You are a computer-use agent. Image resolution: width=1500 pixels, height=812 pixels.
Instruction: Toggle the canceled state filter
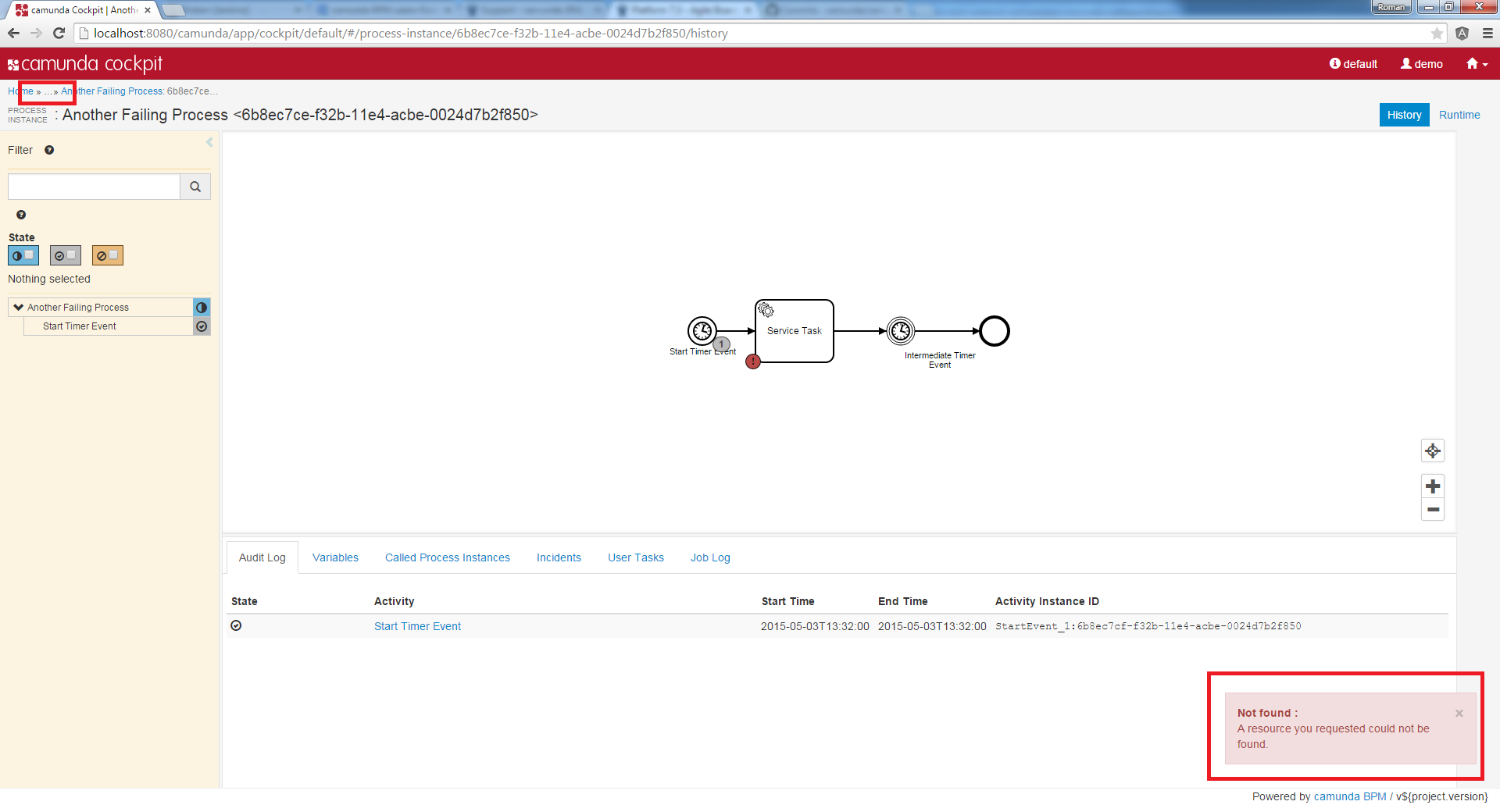107,255
